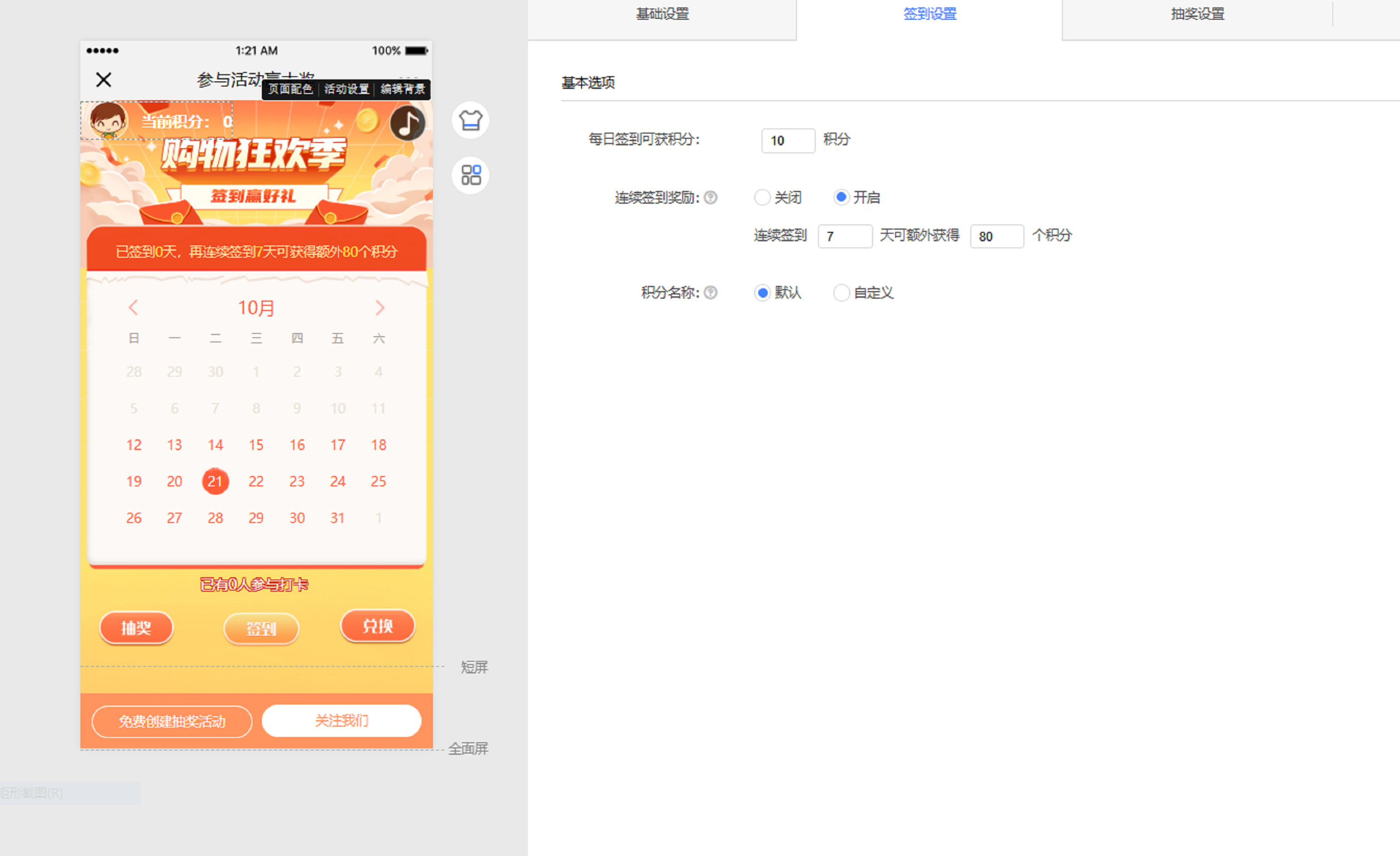Image resolution: width=1400 pixels, height=856 pixels.
Task: Click the shirt skin theme icon
Action: tap(471, 120)
